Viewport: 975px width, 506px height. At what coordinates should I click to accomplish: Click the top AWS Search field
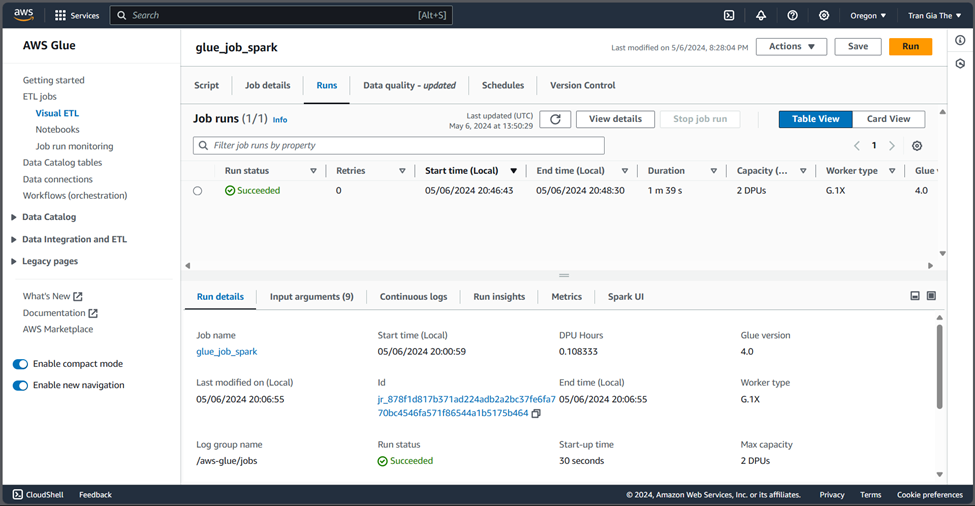[x=281, y=16]
